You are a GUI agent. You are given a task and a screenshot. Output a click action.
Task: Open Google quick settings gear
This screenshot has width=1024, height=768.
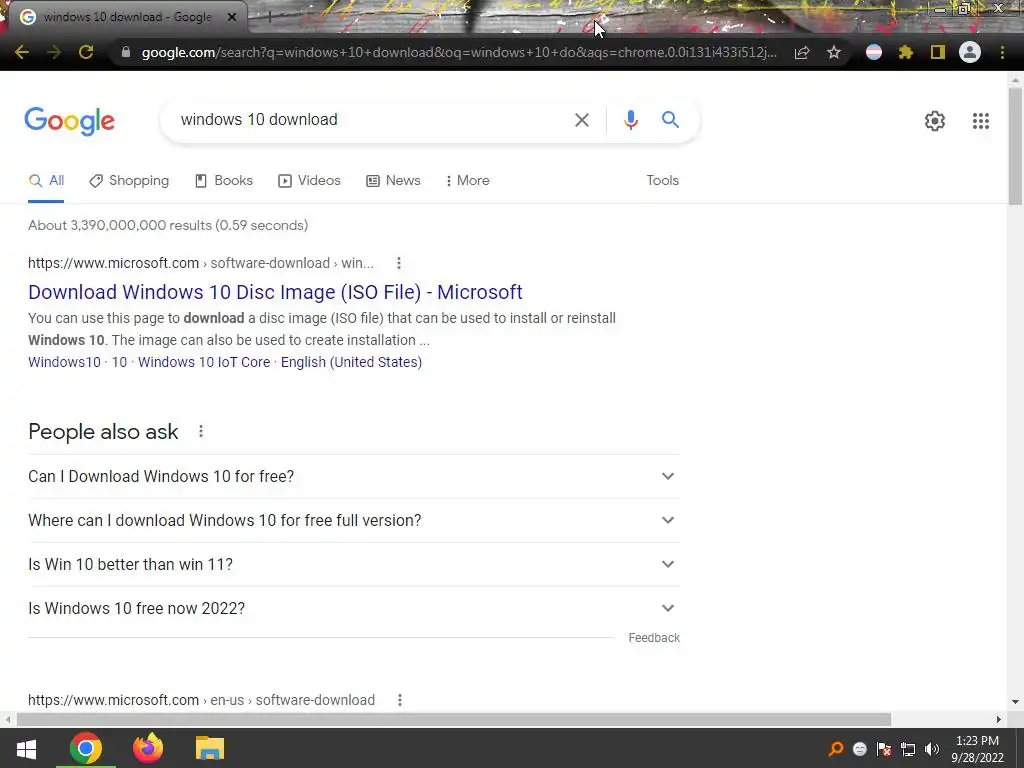pyautogui.click(x=935, y=121)
